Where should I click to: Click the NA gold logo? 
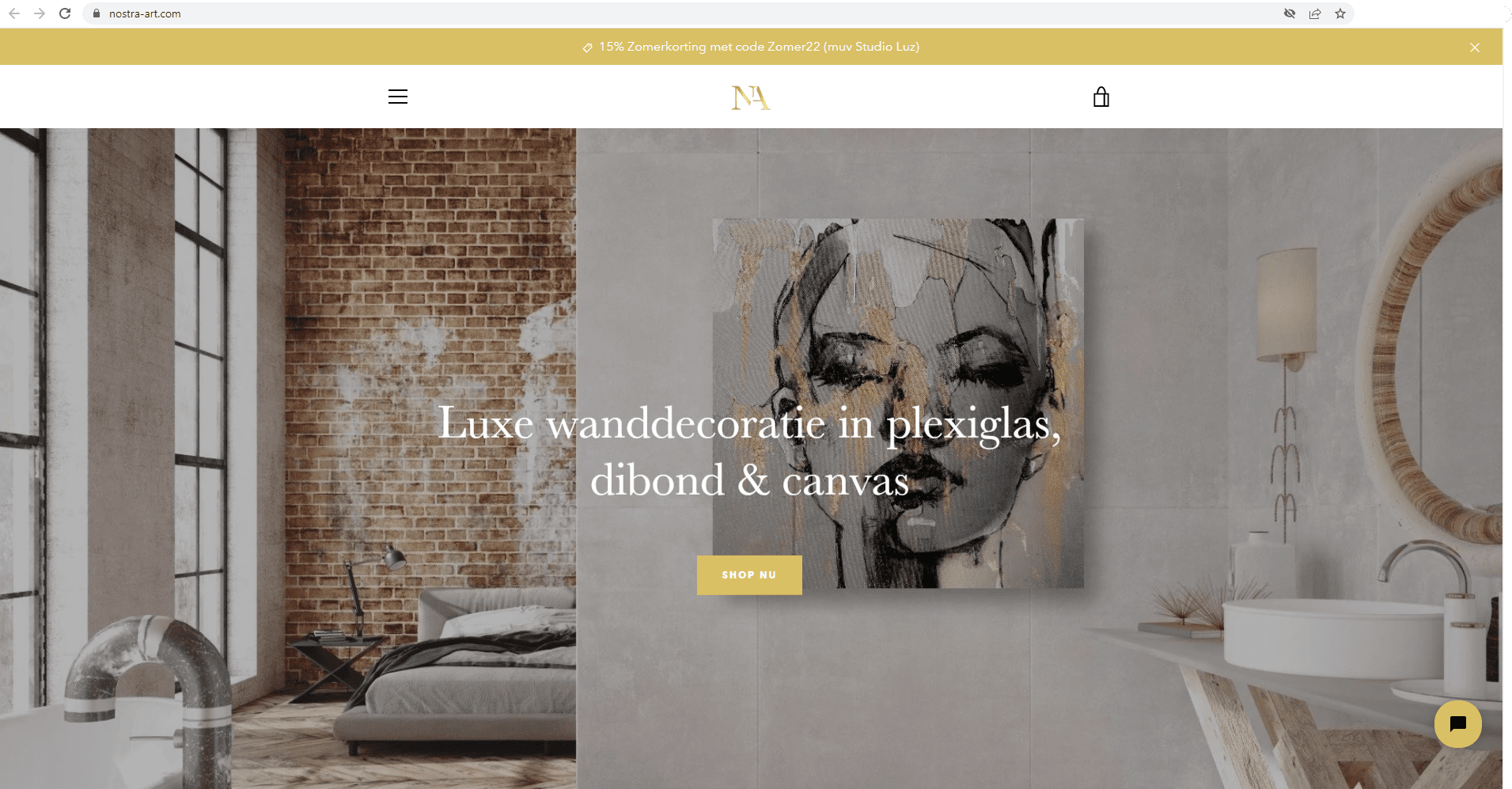click(750, 97)
